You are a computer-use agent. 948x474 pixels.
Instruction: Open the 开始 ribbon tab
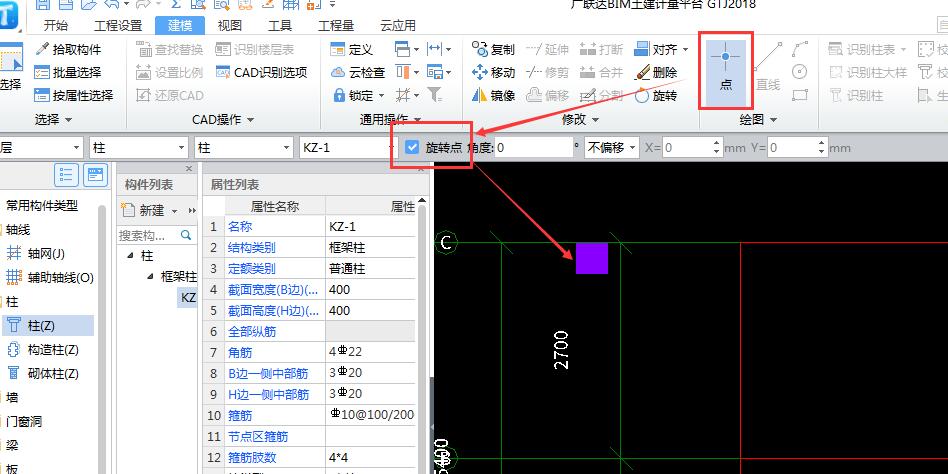coord(56,25)
